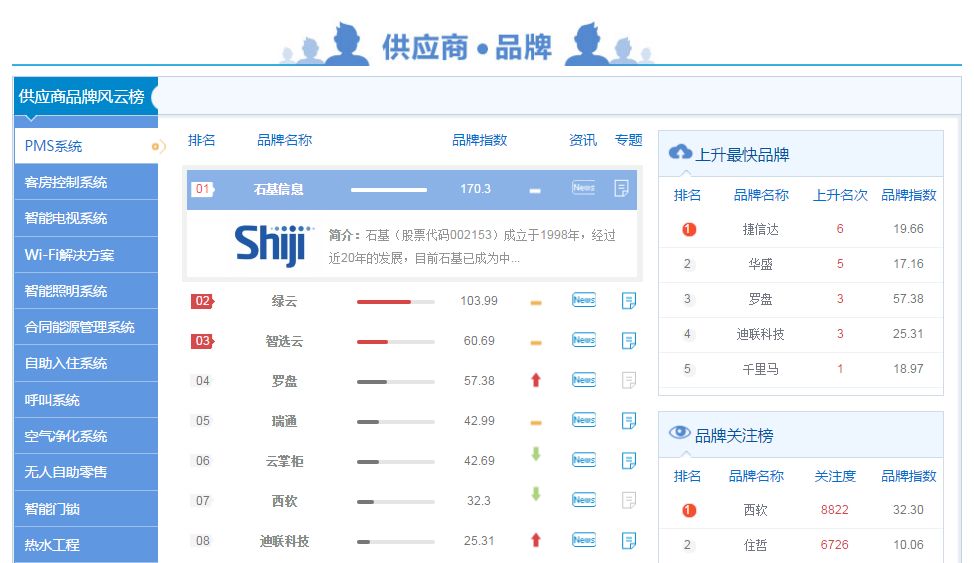Open 专题 document icon in 迪联科技 row

[x=629, y=541]
